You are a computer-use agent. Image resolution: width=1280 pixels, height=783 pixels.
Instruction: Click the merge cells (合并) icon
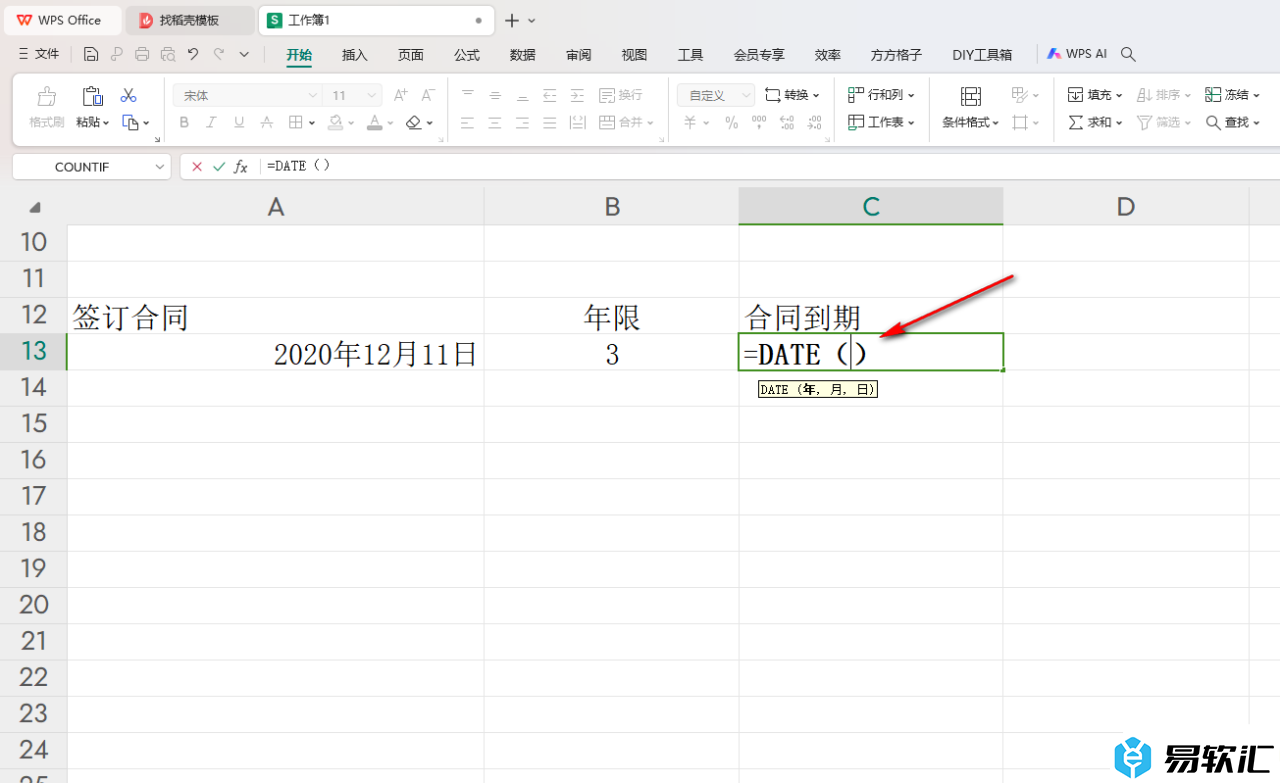click(x=626, y=122)
